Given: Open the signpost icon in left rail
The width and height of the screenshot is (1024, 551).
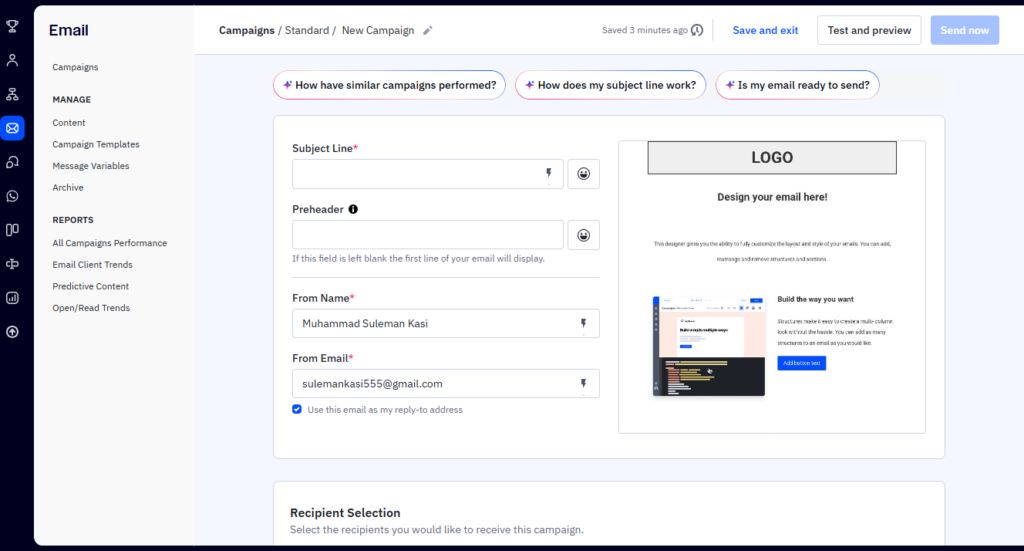Looking at the screenshot, I should click(12, 264).
